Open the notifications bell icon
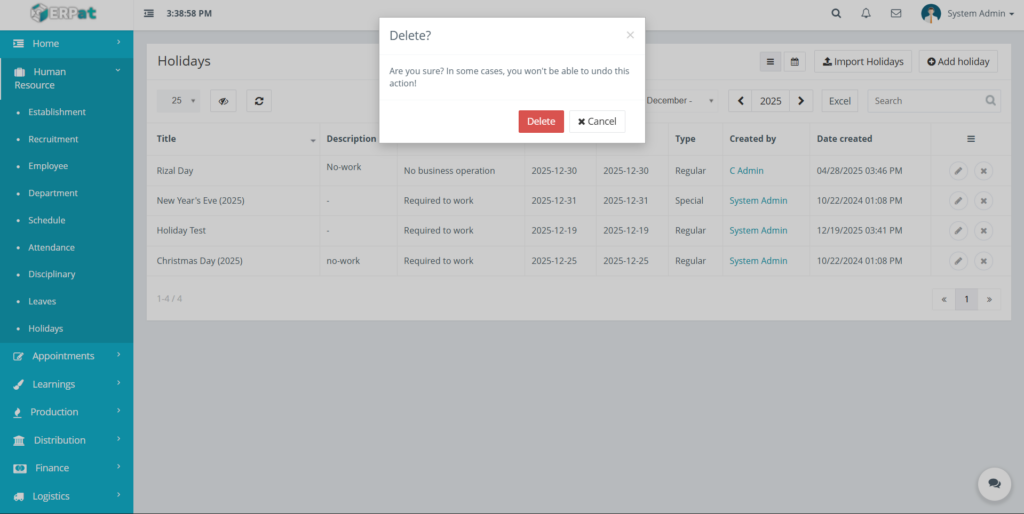1024x514 pixels. tap(866, 14)
